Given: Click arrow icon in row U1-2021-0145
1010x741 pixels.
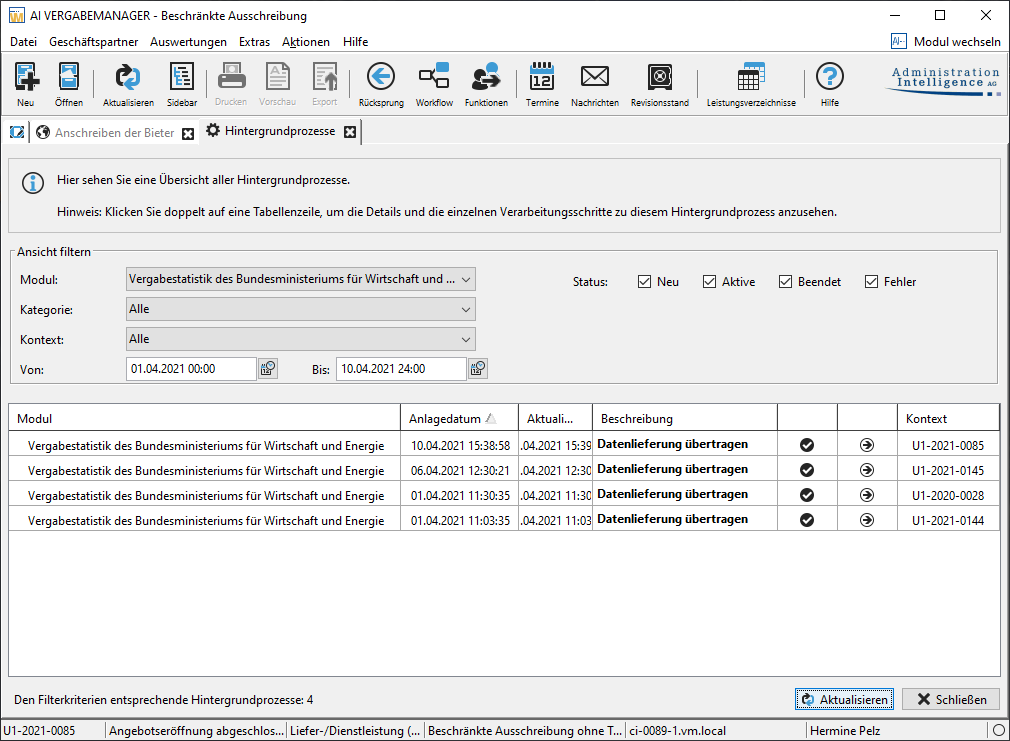Looking at the screenshot, I should point(867,470).
